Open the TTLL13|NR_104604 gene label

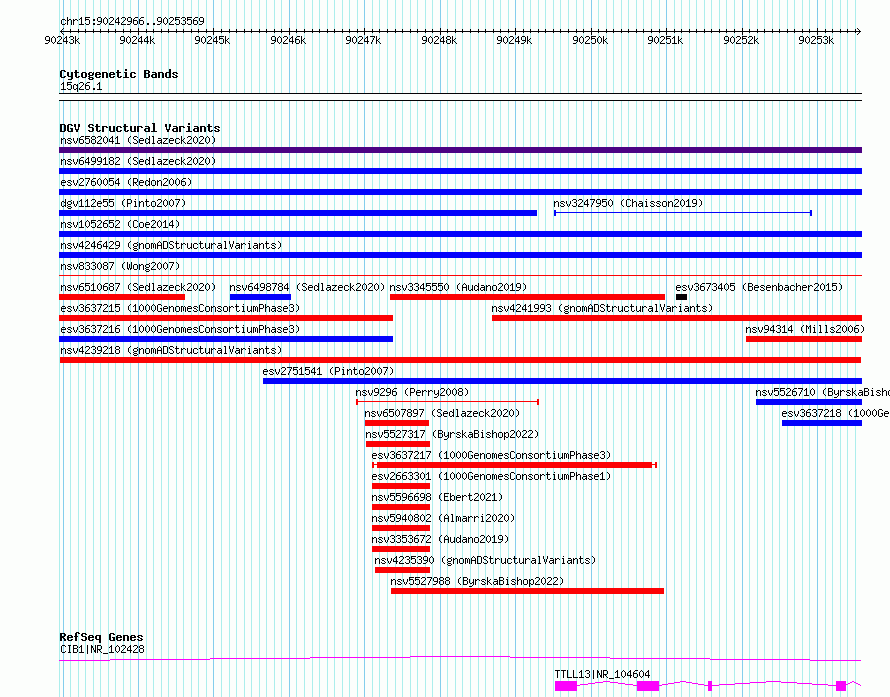coord(602,674)
